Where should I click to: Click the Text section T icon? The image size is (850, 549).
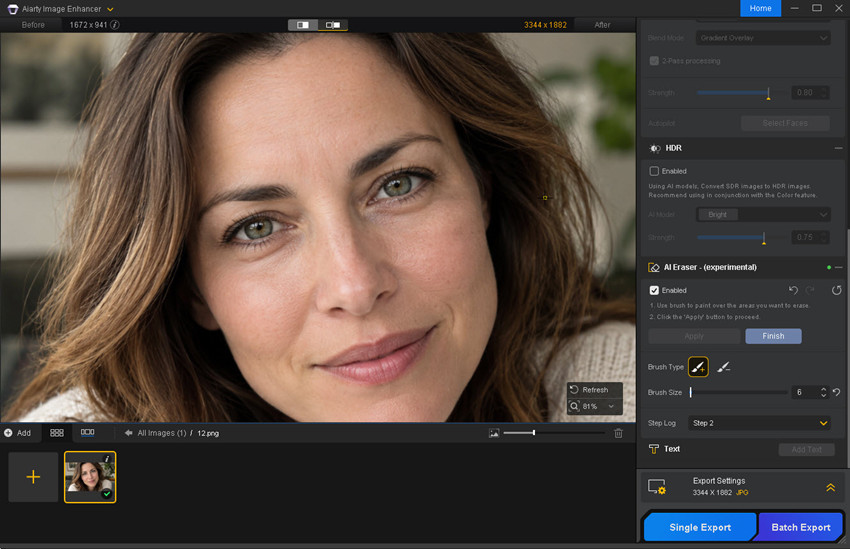pyautogui.click(x=654, y=449)
